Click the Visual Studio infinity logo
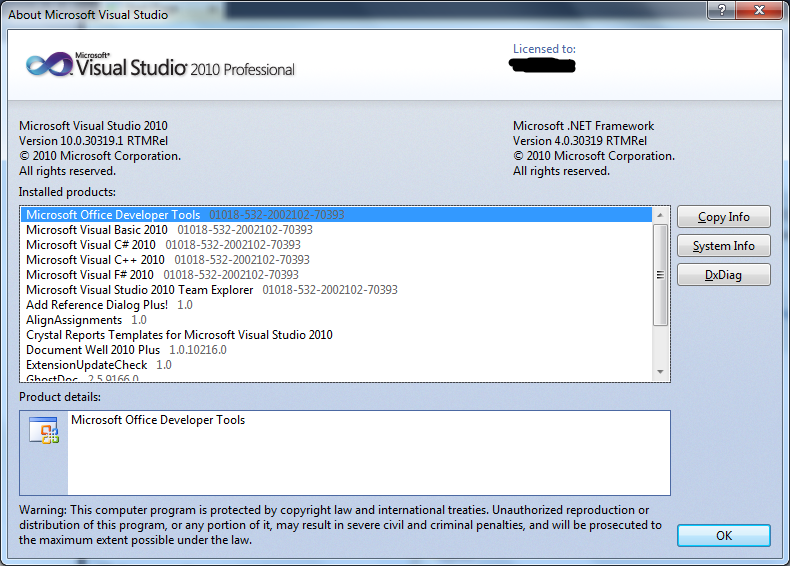Screen dimensions: 790x566 49,65
